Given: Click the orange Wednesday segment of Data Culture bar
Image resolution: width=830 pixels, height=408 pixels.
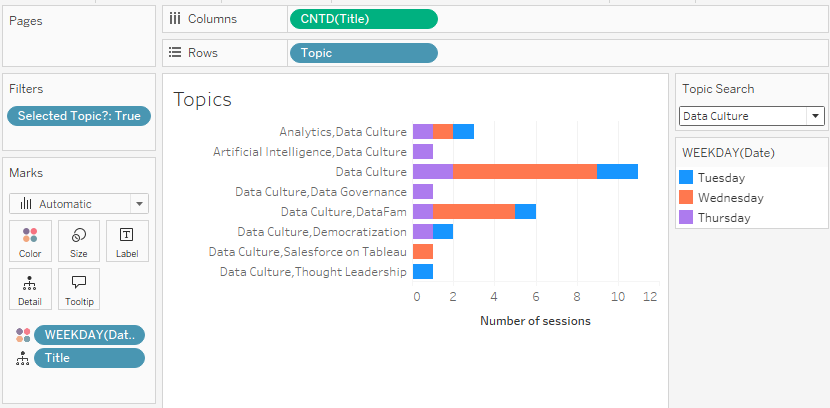Looking at the screenshot, I should click(x=525, y=171).
